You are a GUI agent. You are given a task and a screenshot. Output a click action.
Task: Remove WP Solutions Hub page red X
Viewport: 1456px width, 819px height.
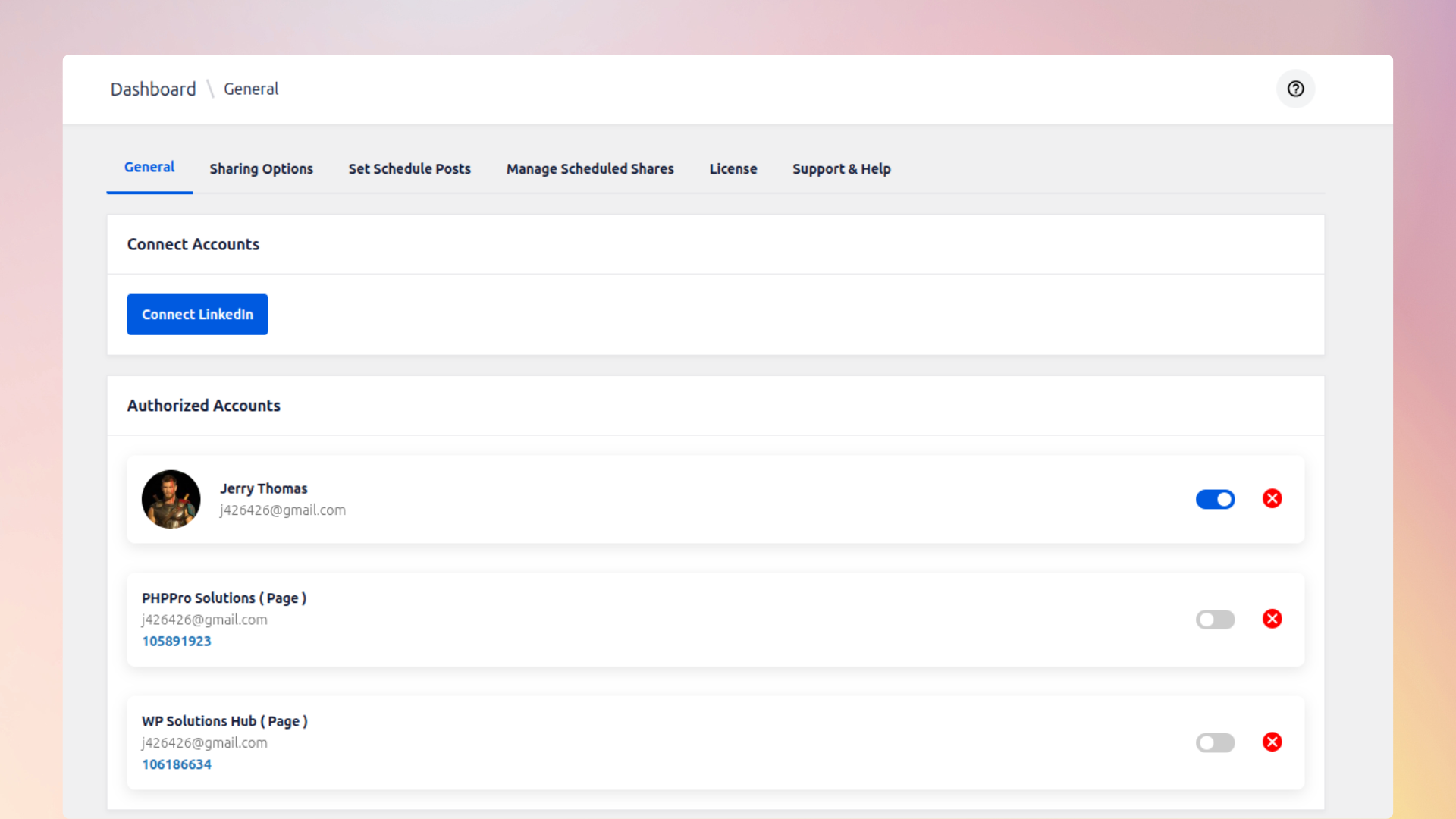point(1272,742)
